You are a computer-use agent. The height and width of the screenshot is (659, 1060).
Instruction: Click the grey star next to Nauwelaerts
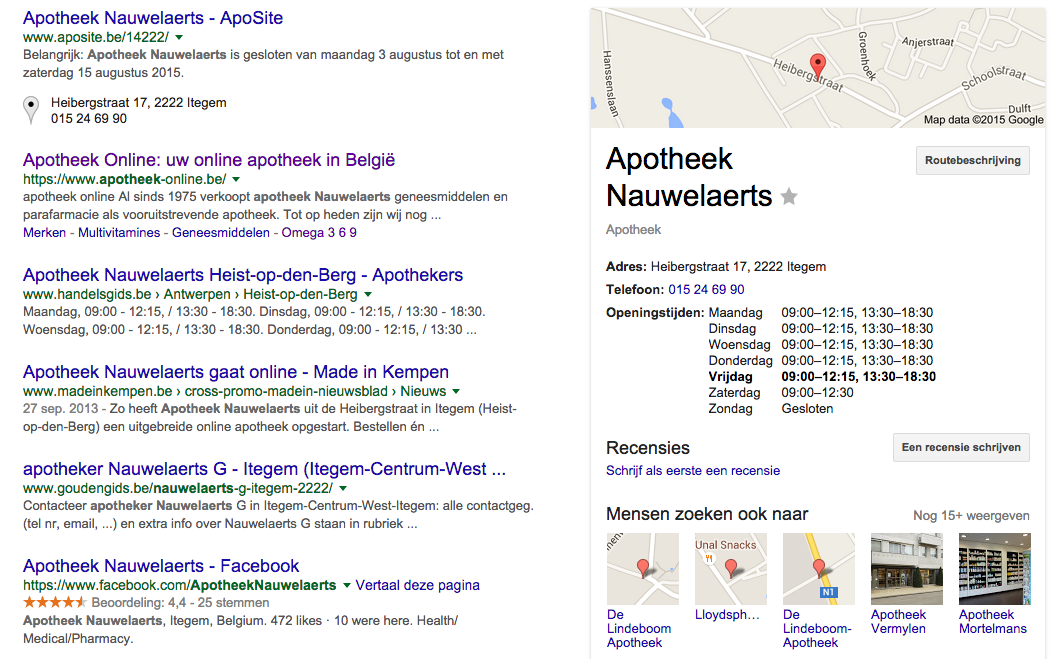pyautogui.click(x=789, y=197)
